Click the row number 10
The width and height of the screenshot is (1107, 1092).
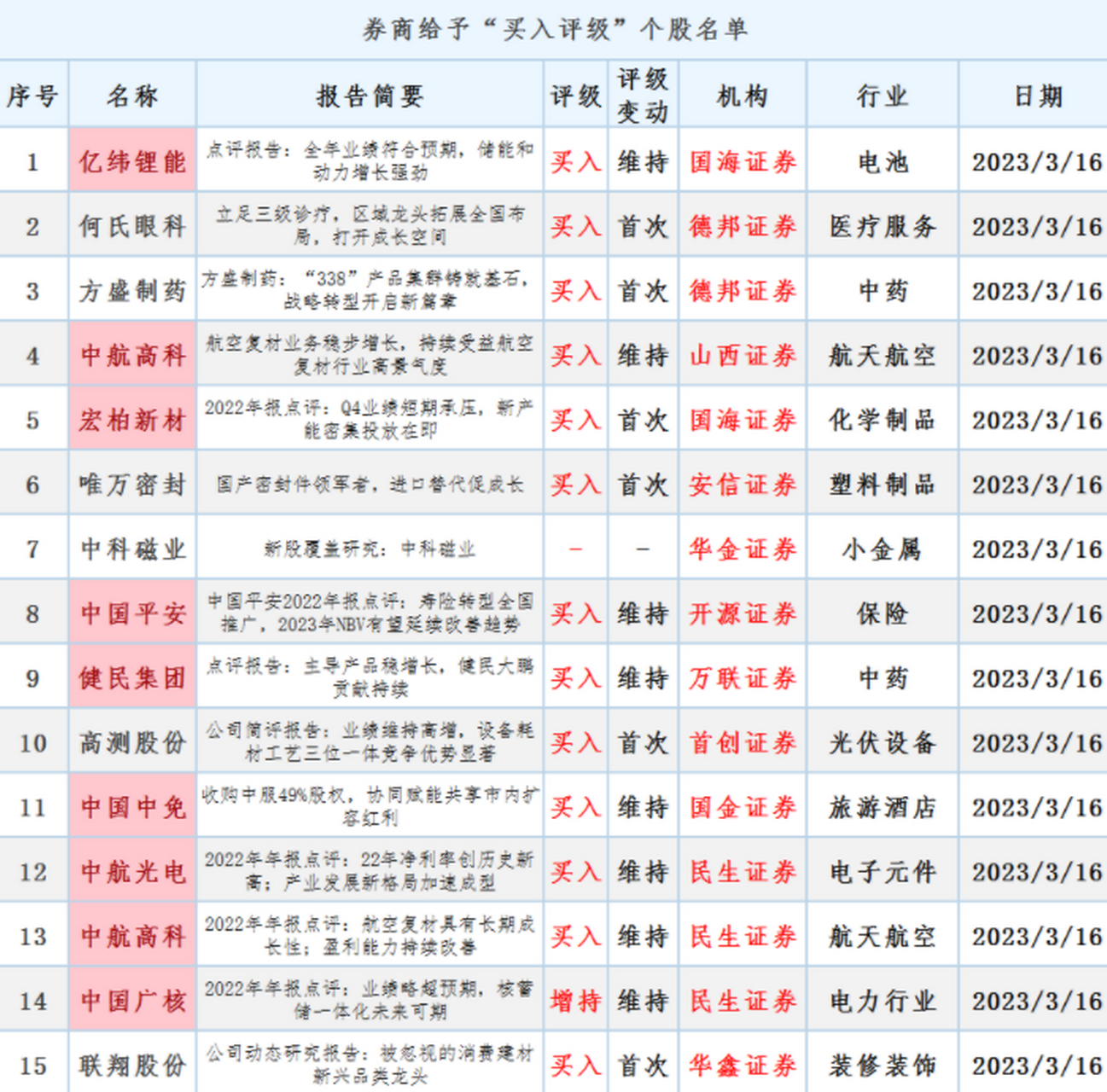coord(32,742)
